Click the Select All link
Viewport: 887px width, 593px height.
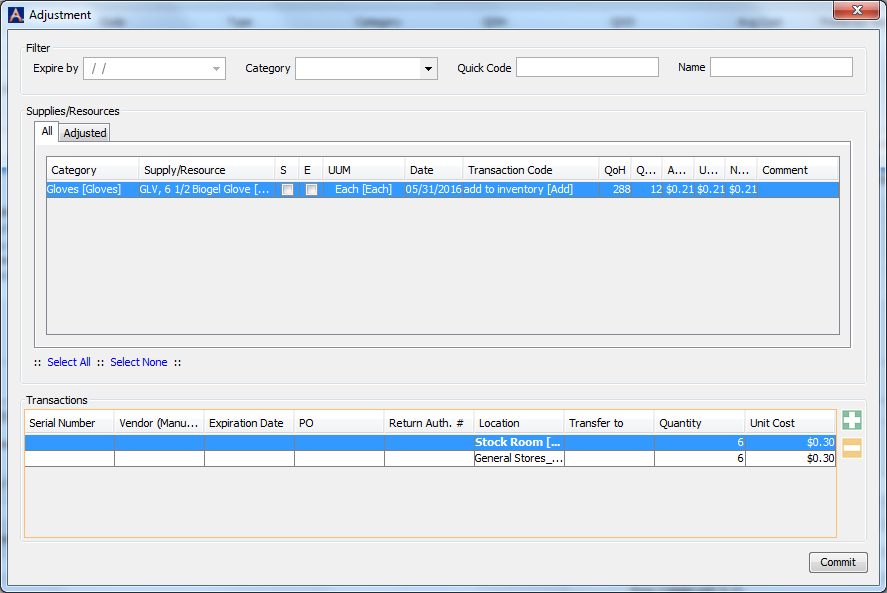(x=69, y=362)
